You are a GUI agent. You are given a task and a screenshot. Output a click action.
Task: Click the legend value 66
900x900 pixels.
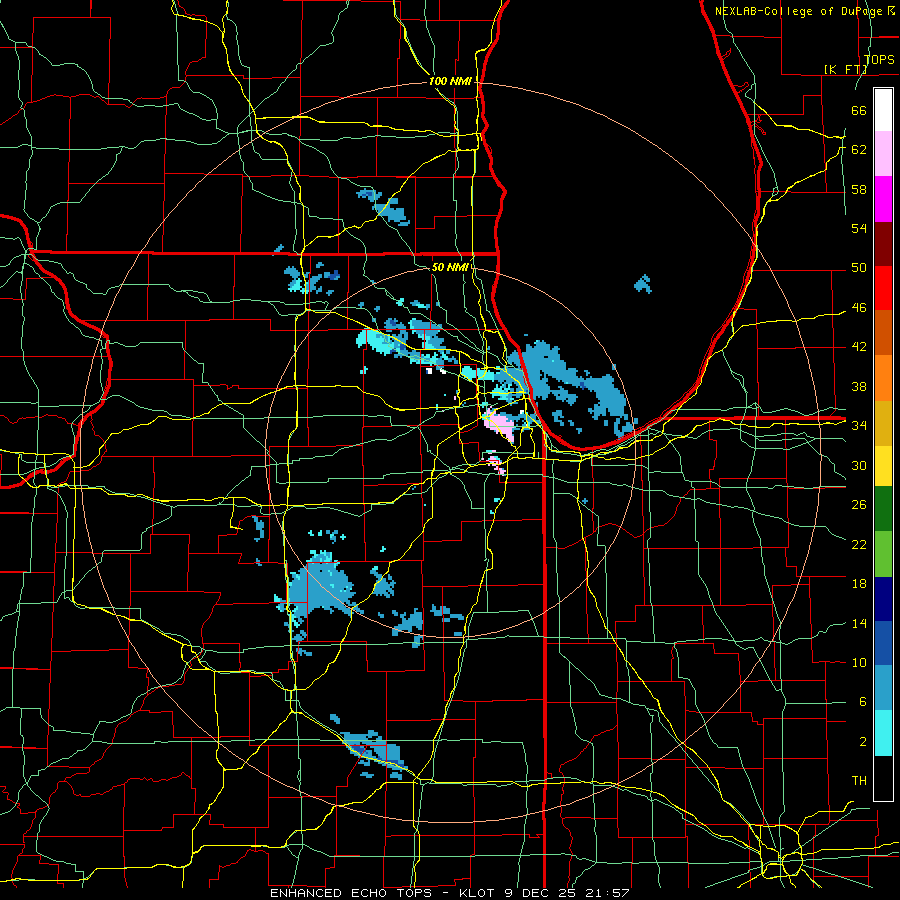pos(859,111)
